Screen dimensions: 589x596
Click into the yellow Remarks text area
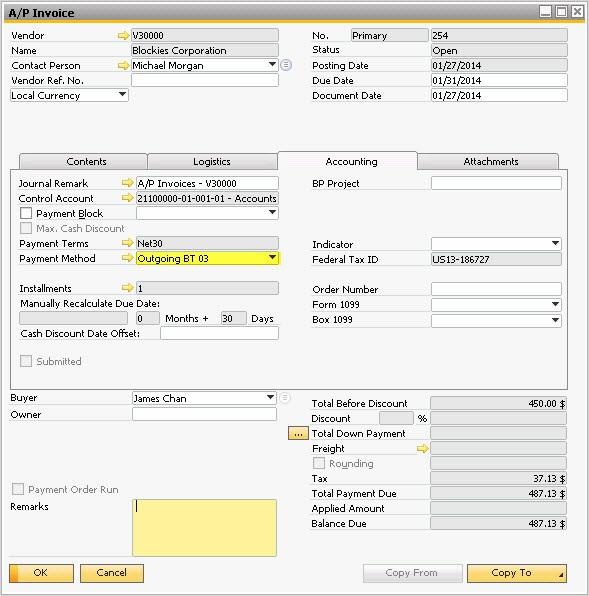(x=204, y=528)
